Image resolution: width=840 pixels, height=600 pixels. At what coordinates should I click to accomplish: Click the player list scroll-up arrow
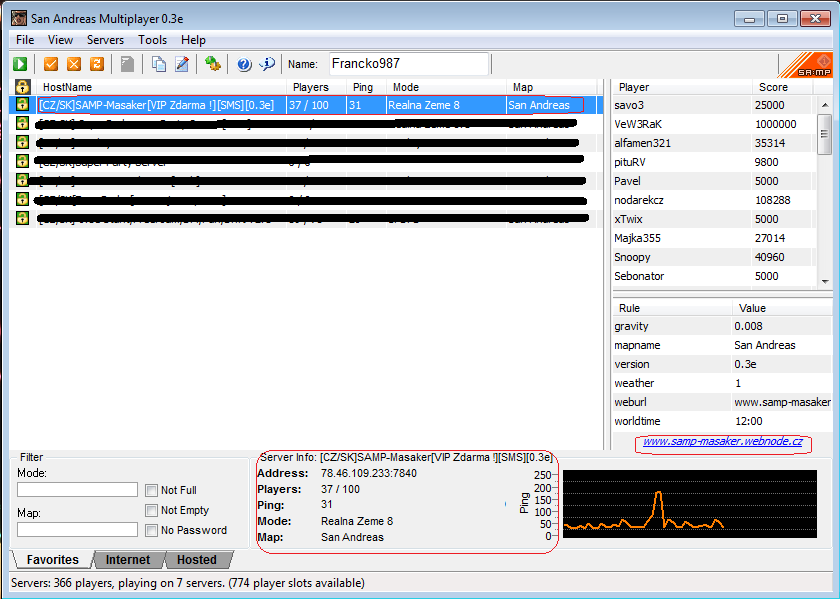click(825, 104)
